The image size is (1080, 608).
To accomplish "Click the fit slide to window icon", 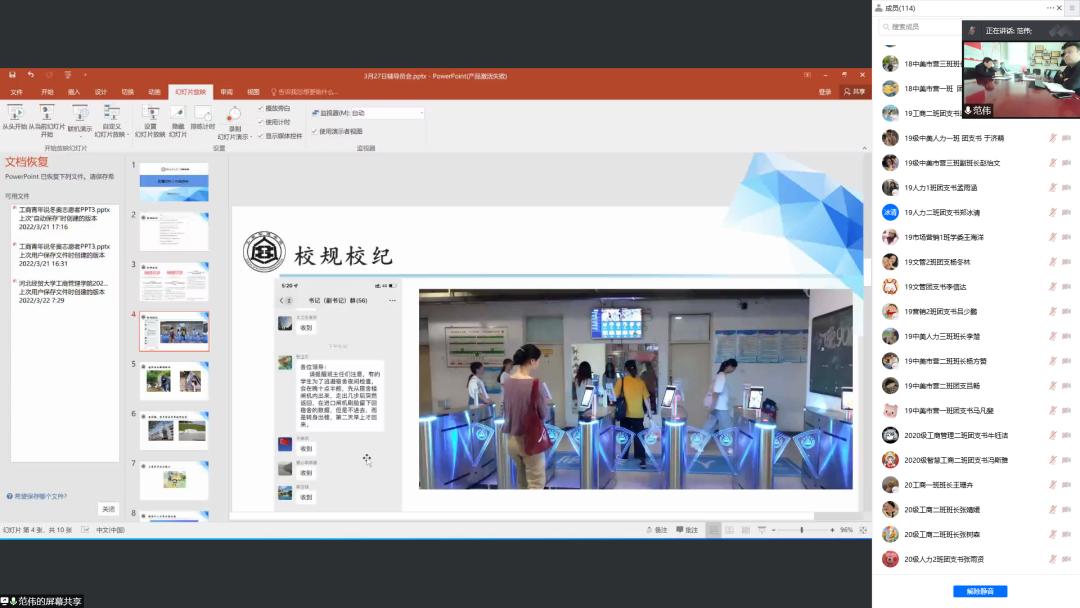I will tap(861, 530).
